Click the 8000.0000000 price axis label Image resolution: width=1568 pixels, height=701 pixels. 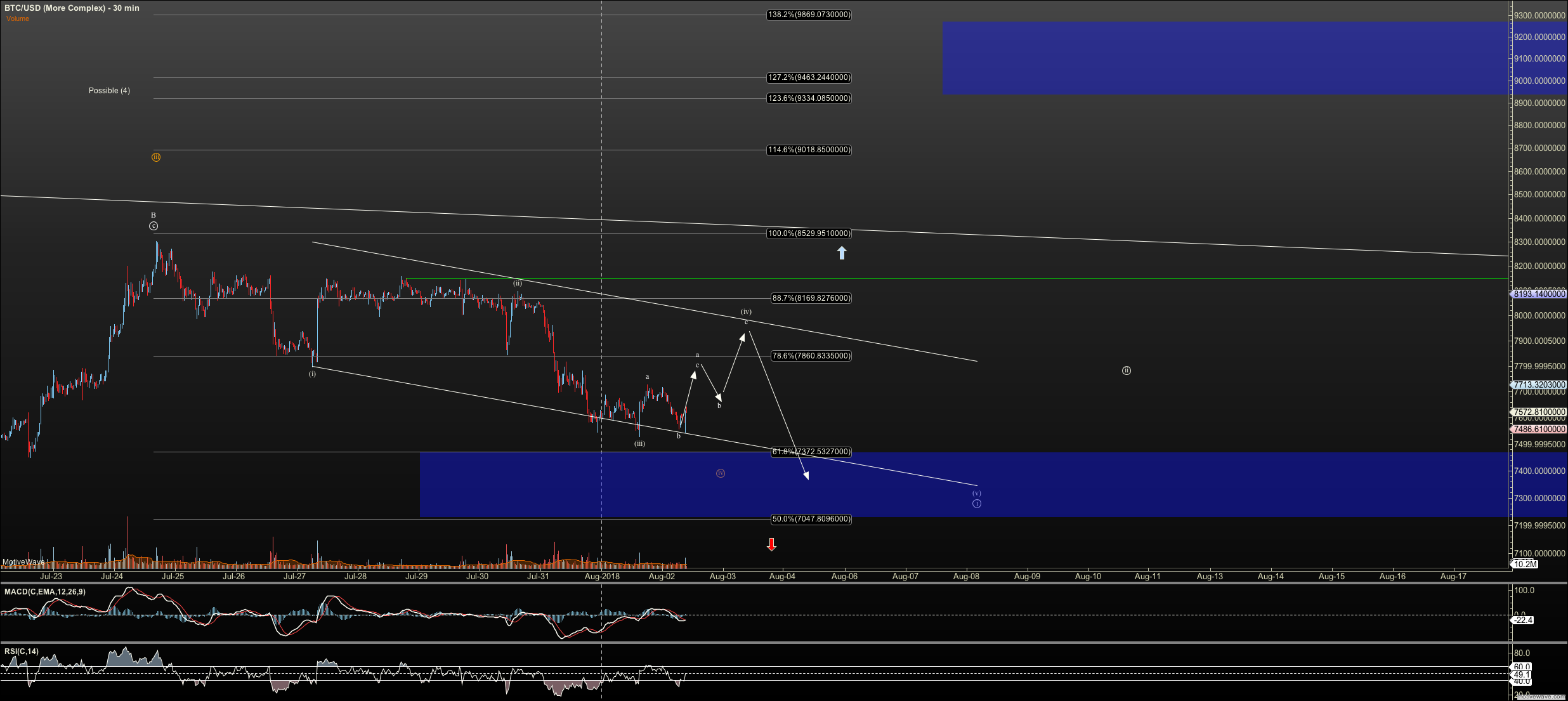[1539, 316]
